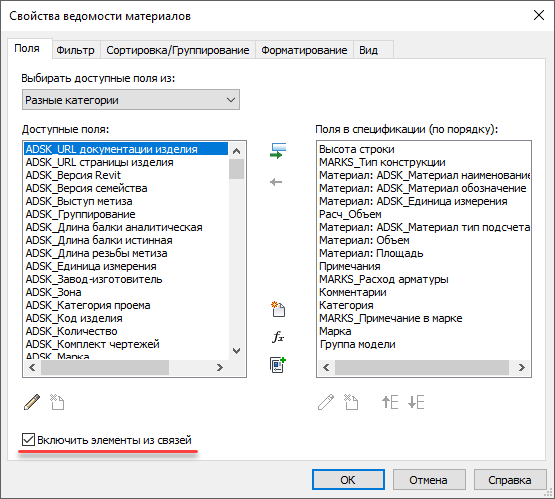Click the available fields list down-scroll arrow
Image resolution: width=555 pixels, height=499 pixels.
coord(236,351)
